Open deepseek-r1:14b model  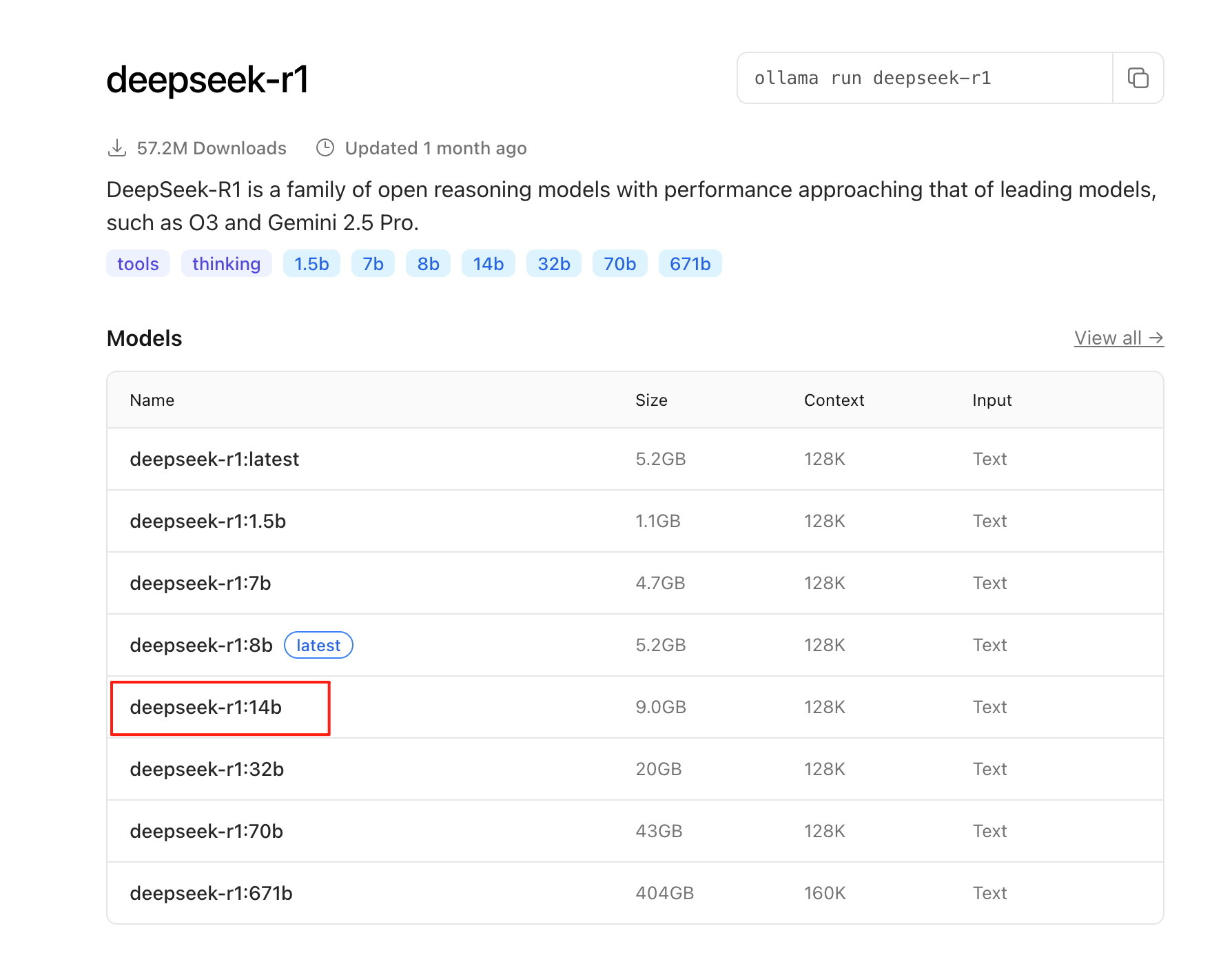205,707
